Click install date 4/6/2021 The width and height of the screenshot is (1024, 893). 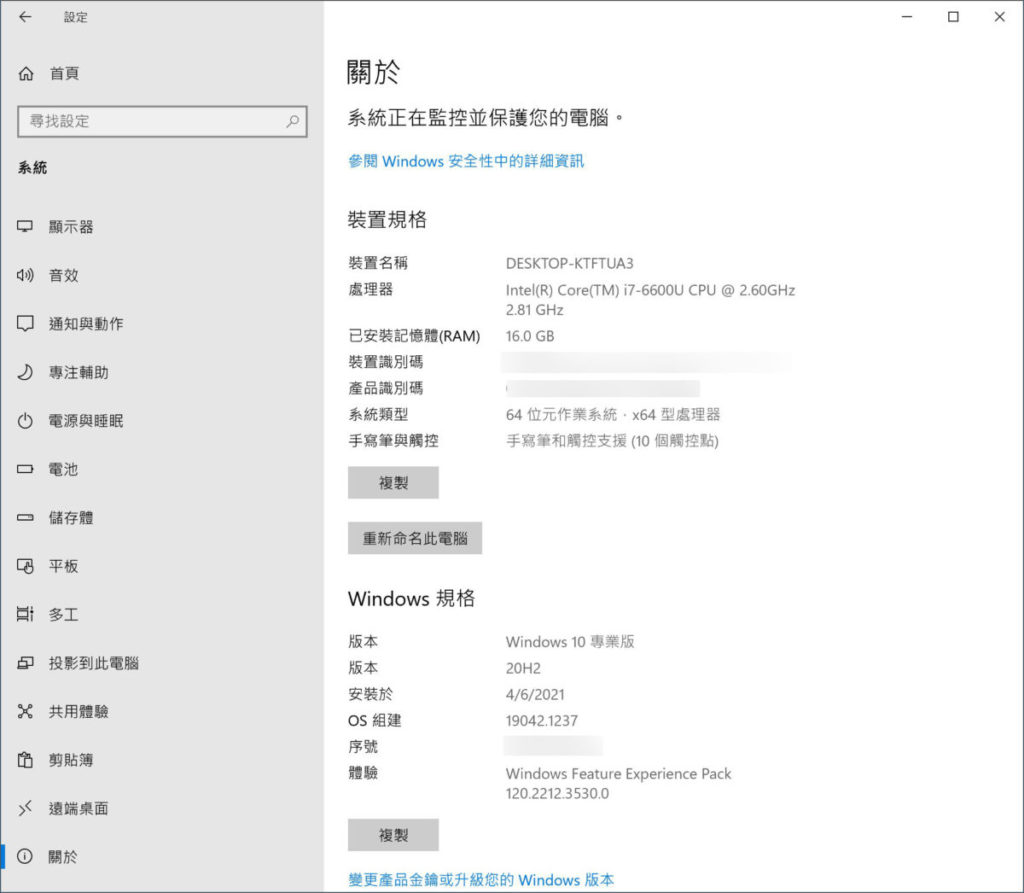(x=535, y=694)
